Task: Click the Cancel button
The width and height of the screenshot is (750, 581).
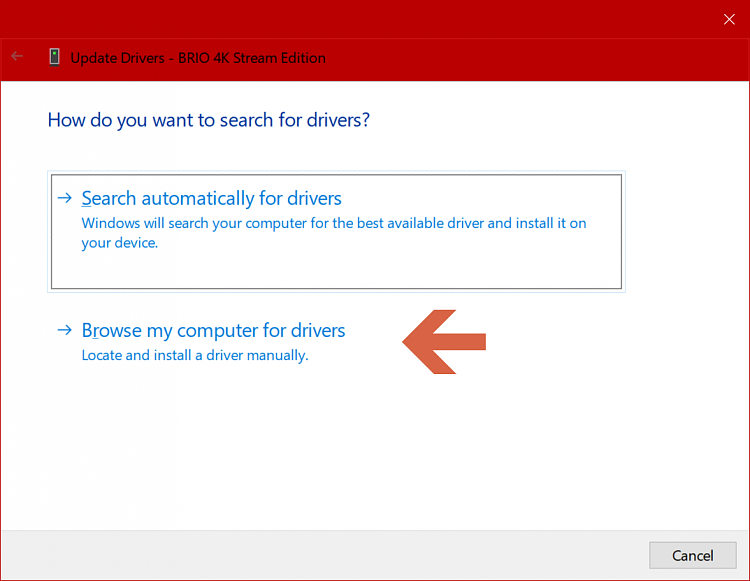Action: (693, 555)
